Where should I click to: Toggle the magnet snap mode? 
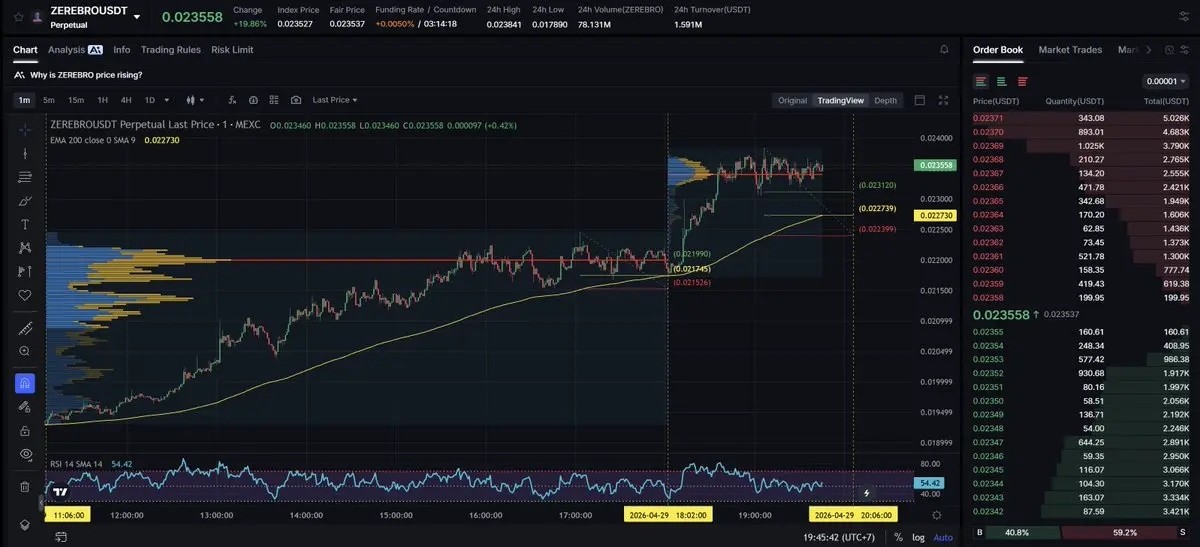[x=25, y=383]
